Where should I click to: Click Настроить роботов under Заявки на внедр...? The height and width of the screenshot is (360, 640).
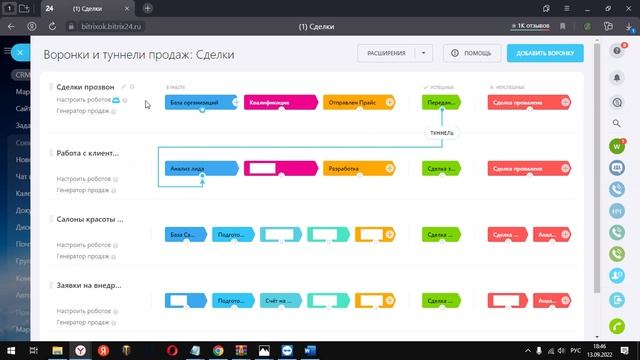(x=83, y=311)
